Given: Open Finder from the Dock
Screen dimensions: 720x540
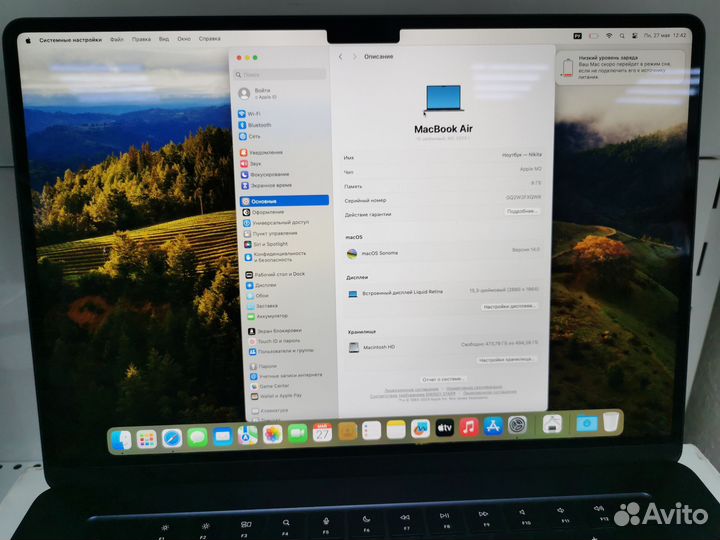Looking at the screenshot, I should click(x=122, y=440).
